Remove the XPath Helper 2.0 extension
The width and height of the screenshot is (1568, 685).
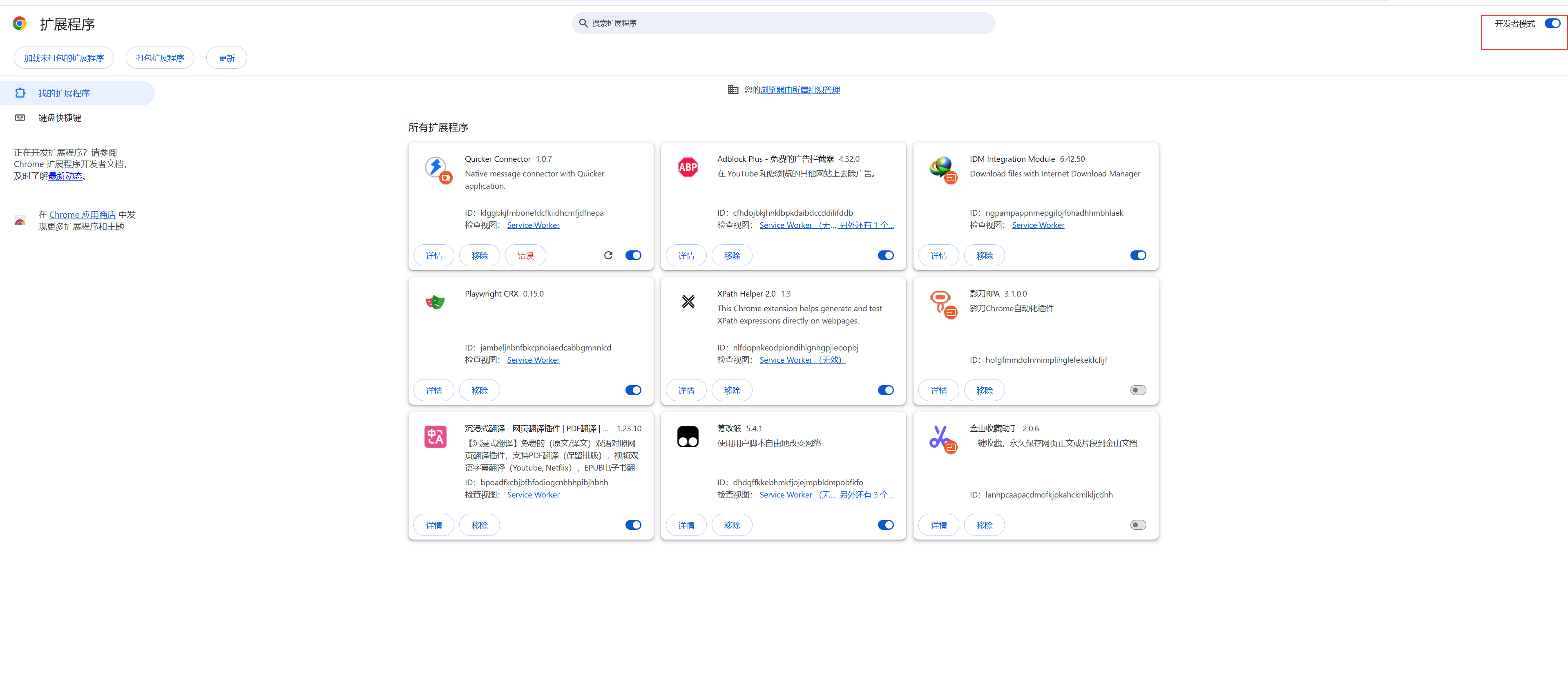tap(732, 390)
